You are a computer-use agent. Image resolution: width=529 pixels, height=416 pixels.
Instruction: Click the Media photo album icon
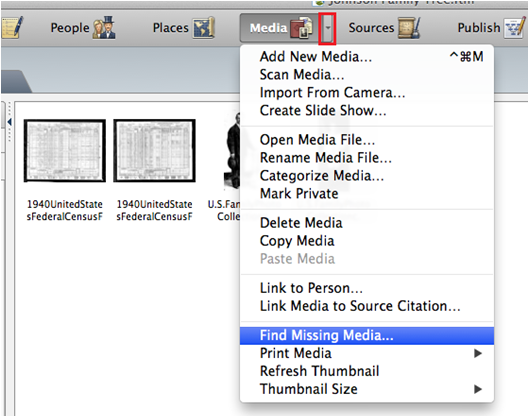(301, 28)
